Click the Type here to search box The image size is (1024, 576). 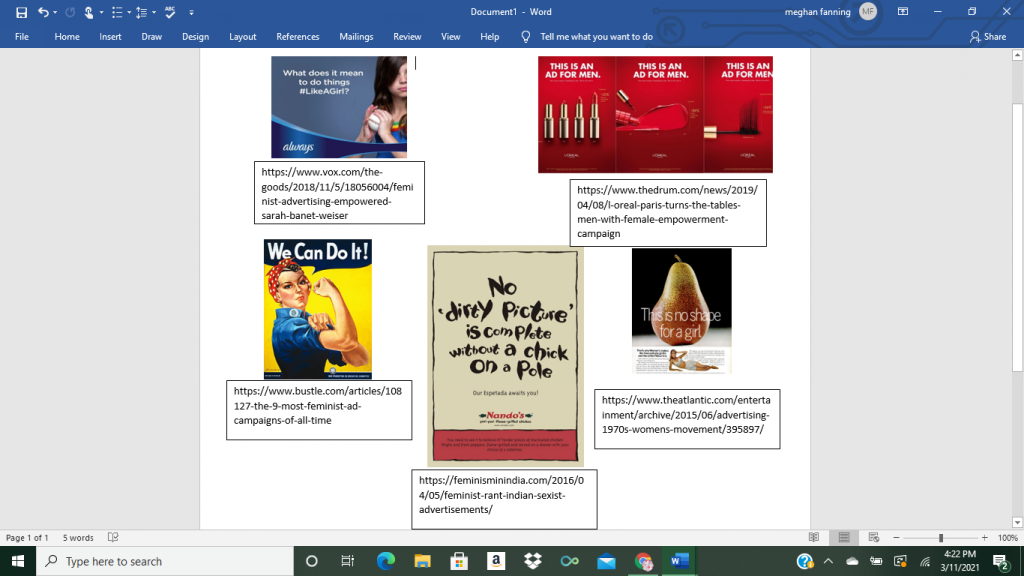pyautogui.click(x=165, y=561)
